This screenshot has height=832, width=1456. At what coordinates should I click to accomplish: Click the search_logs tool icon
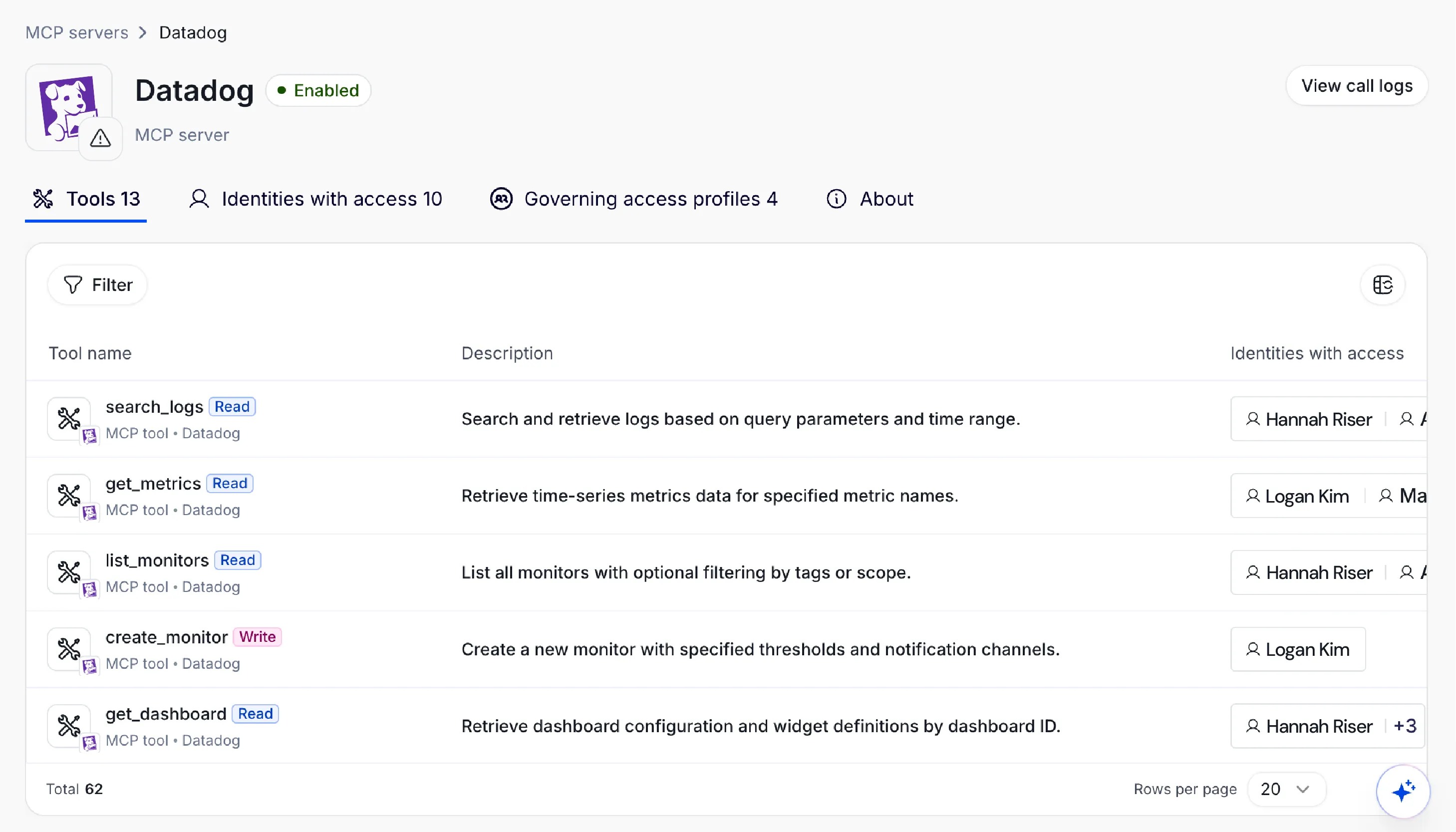coord(69,419)
